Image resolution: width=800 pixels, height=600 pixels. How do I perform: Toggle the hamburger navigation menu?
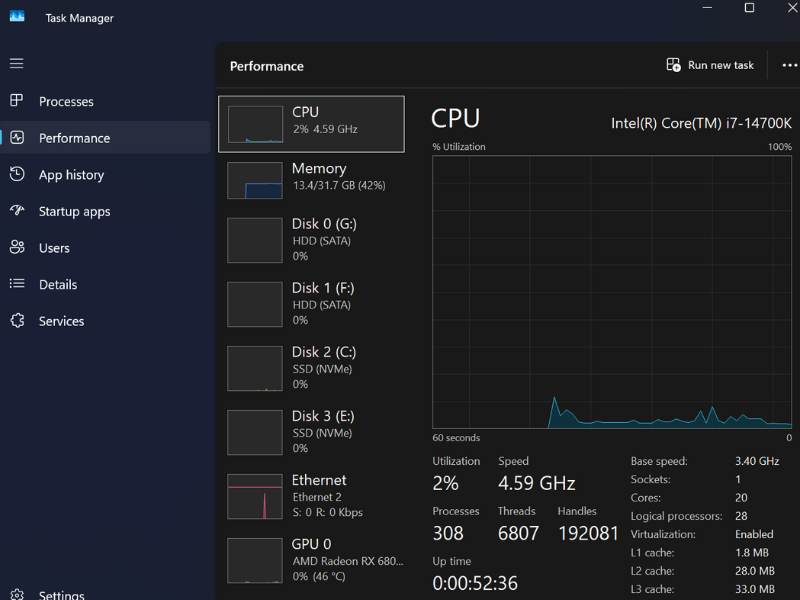(x=16, y=63)
